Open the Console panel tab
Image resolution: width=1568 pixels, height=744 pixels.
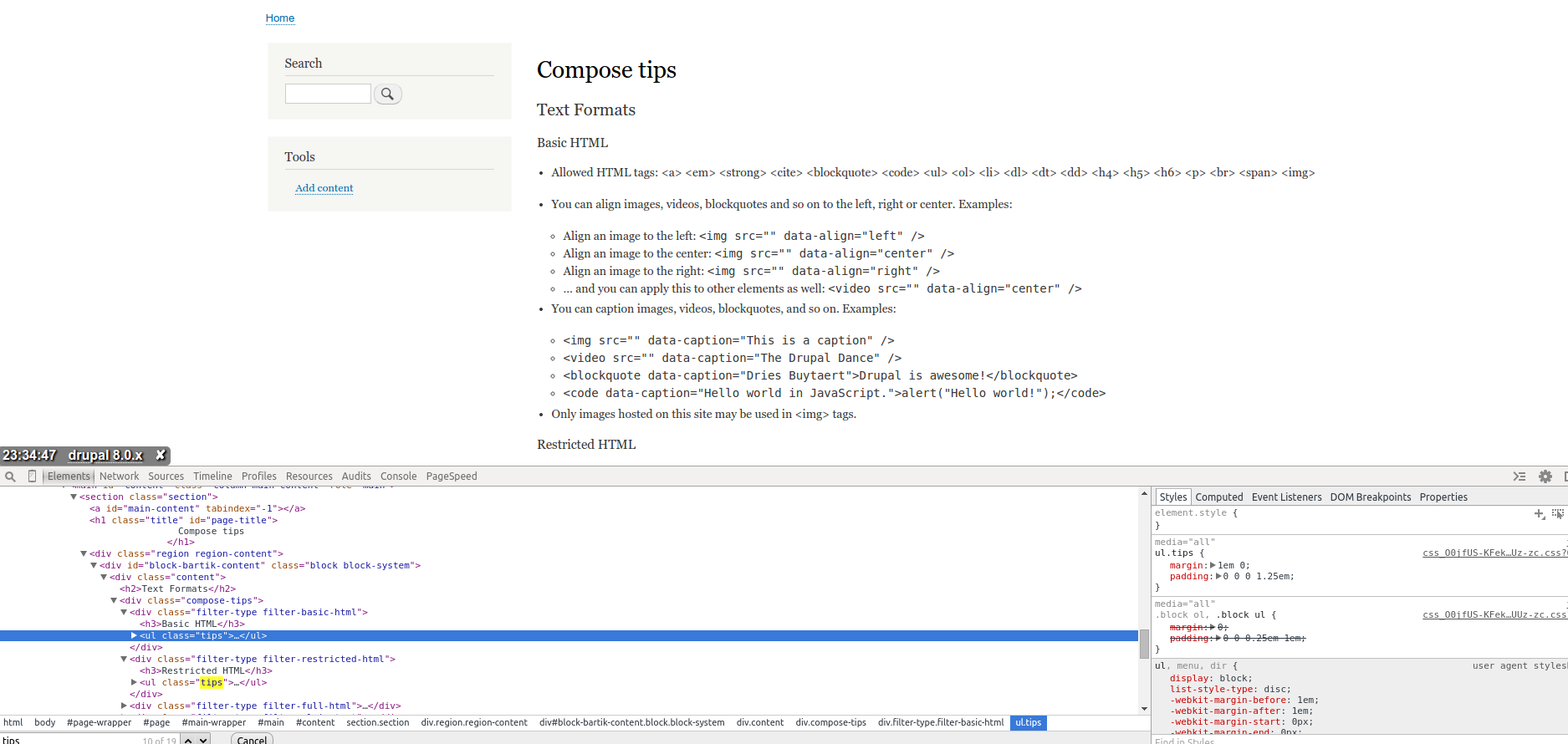pyautogui.click(x=398, y=476)
